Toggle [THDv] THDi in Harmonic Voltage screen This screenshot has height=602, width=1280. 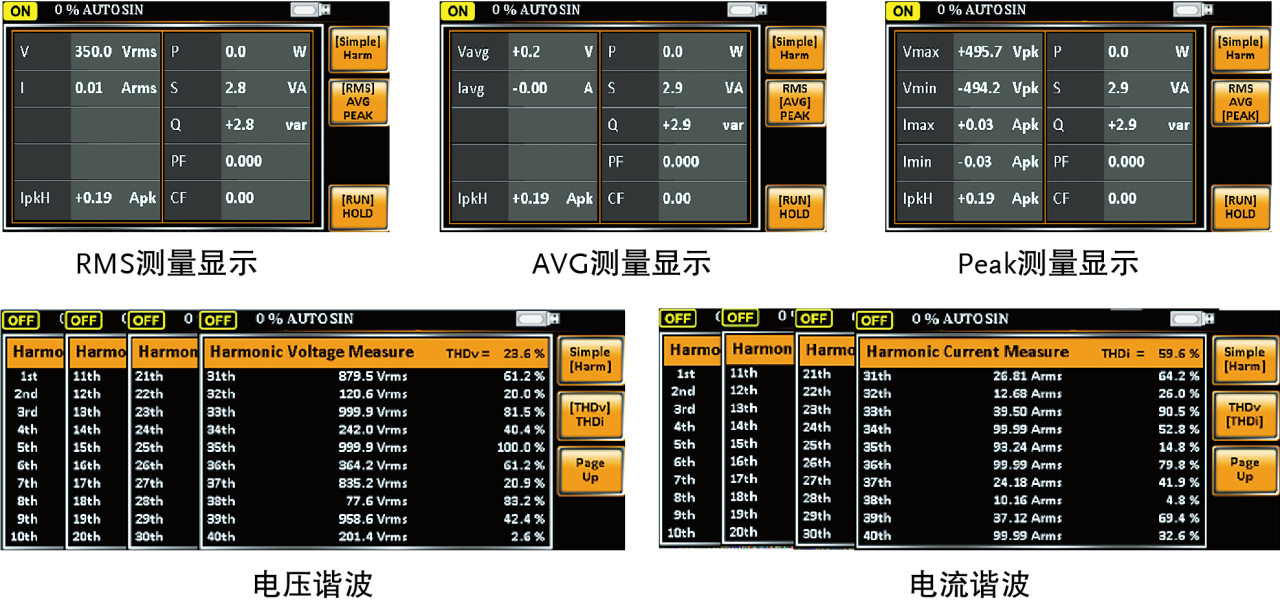(x=589, y=415)
